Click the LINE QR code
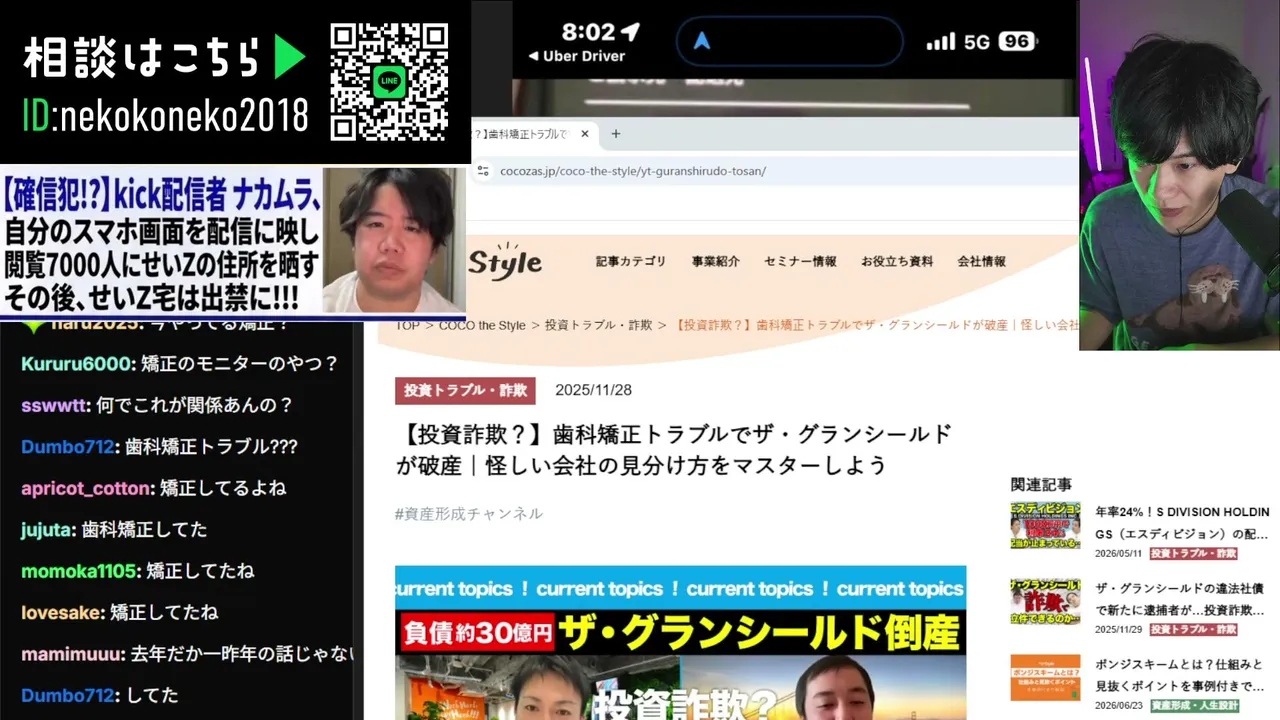 [389, 82]
